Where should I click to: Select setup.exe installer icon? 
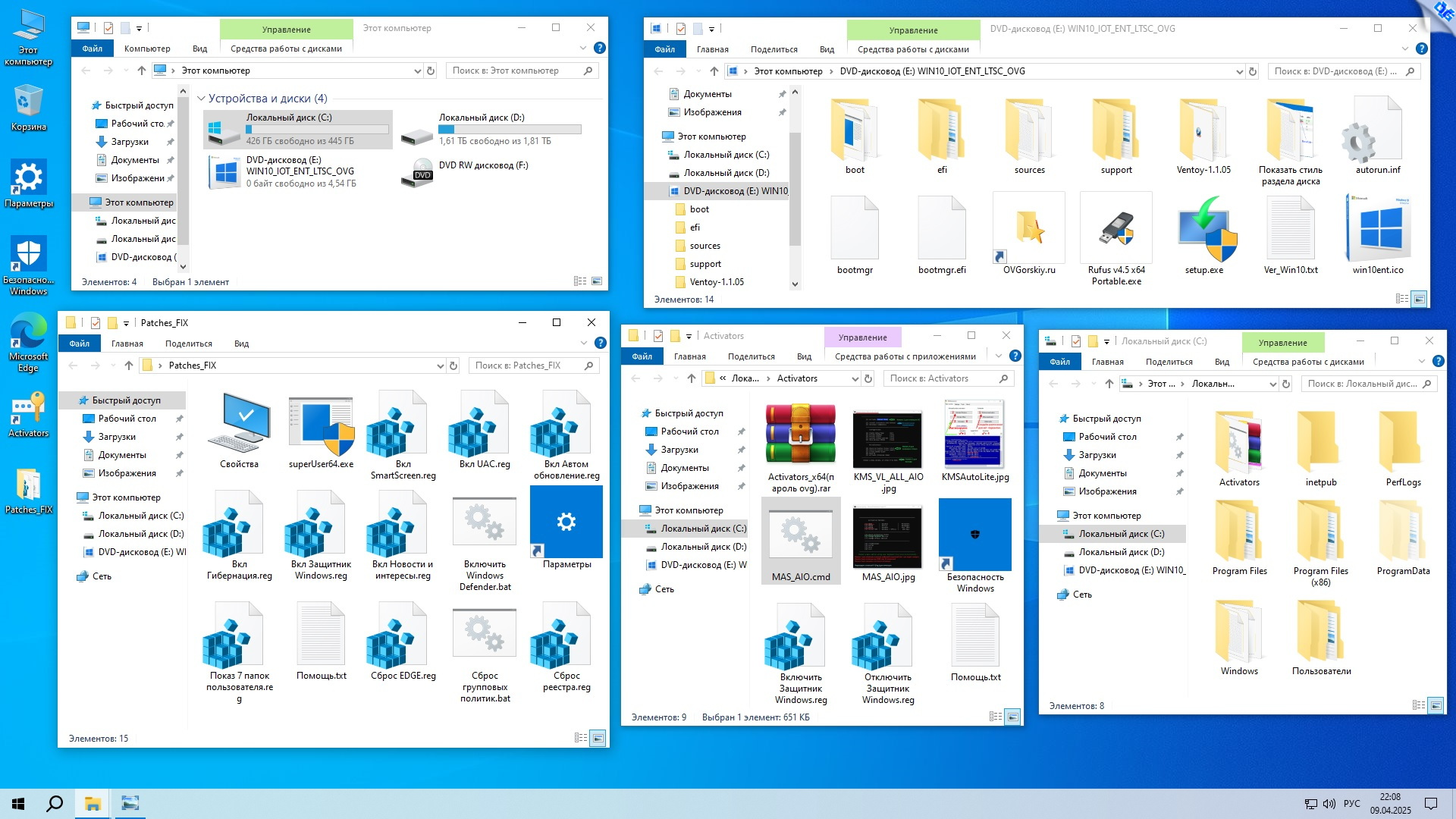click(x=1203, y=229)
